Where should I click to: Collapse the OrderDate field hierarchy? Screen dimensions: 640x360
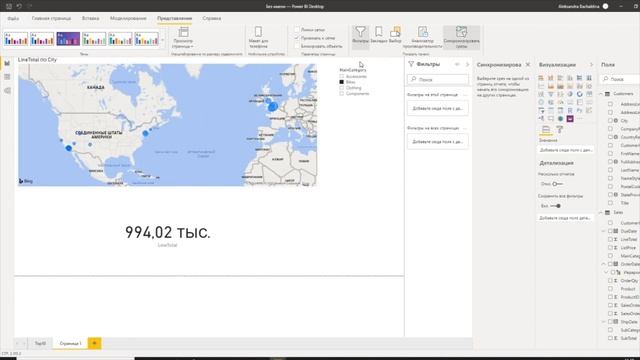pyautogui.click(x=604, y=264)
